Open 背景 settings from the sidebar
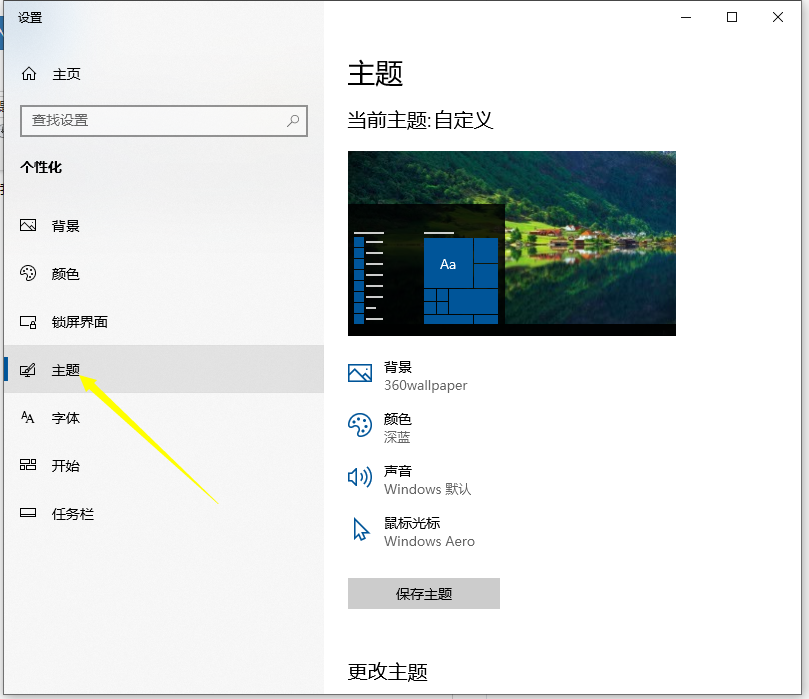809x699 pixels. click(x=64, y=226)
